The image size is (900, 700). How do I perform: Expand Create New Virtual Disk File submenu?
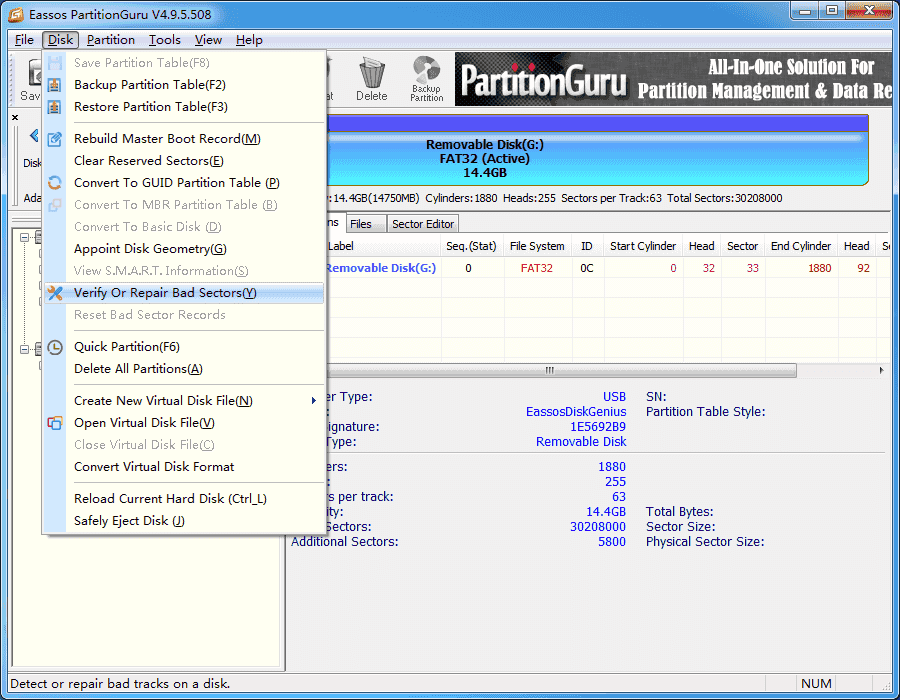point(184,401)
